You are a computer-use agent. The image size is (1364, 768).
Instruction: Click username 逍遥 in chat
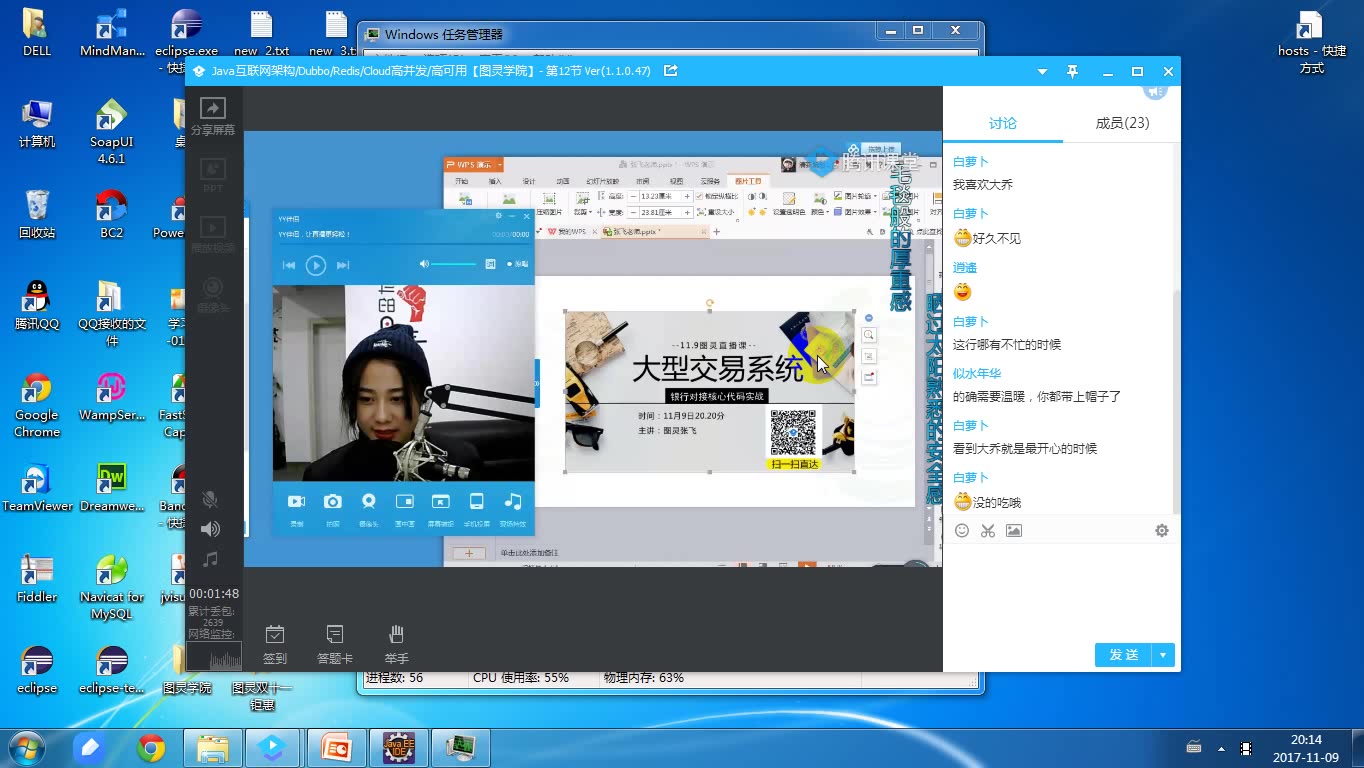click(965, 268)
